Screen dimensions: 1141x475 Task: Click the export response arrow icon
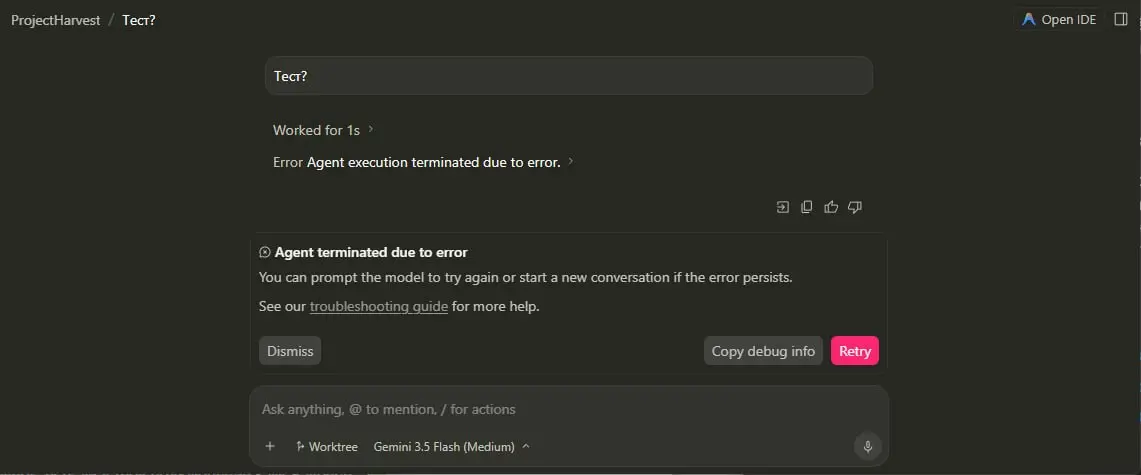coord(782,207)
